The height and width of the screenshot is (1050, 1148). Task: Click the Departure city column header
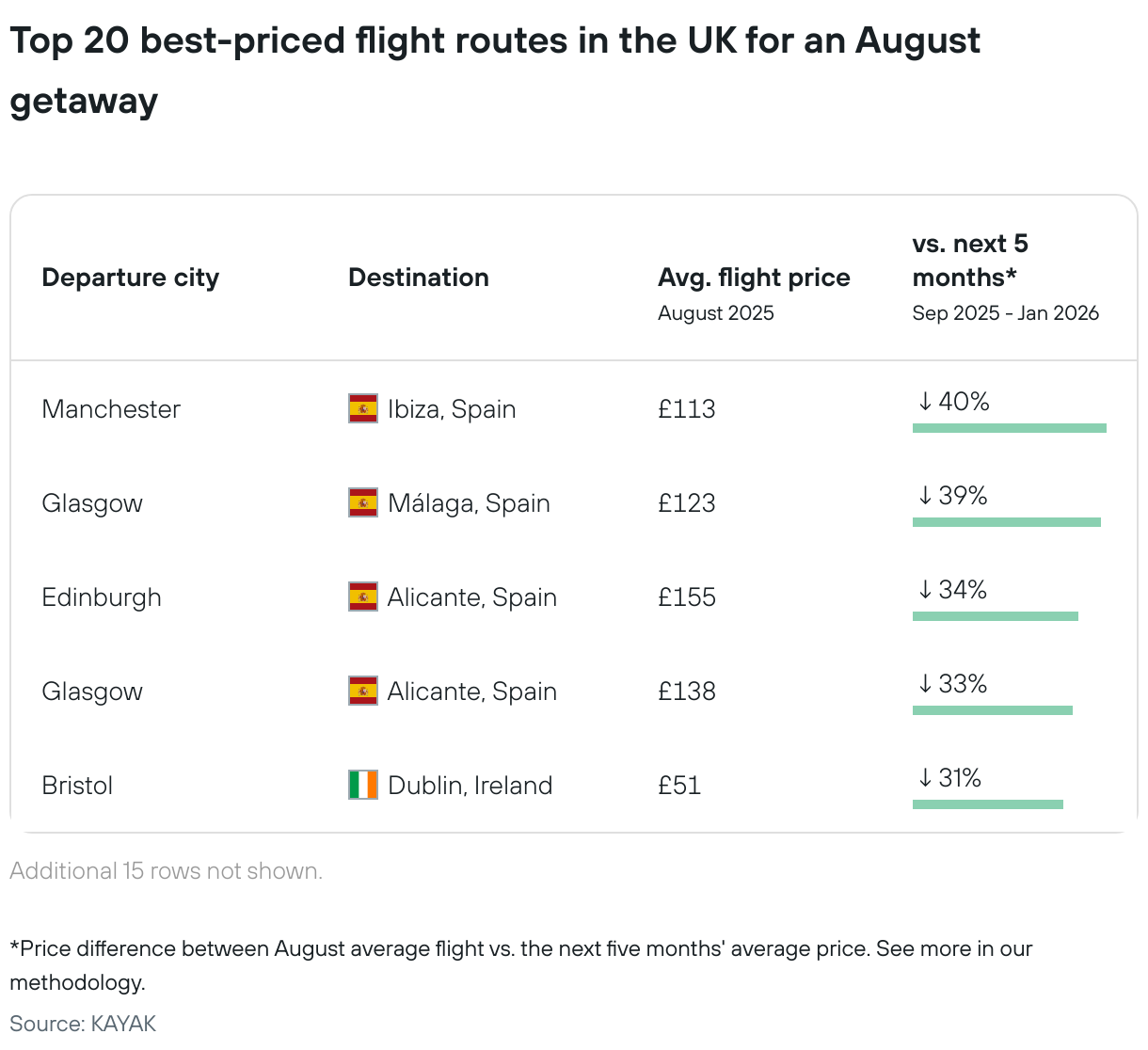pyautogui.click(x=131, y=278)
